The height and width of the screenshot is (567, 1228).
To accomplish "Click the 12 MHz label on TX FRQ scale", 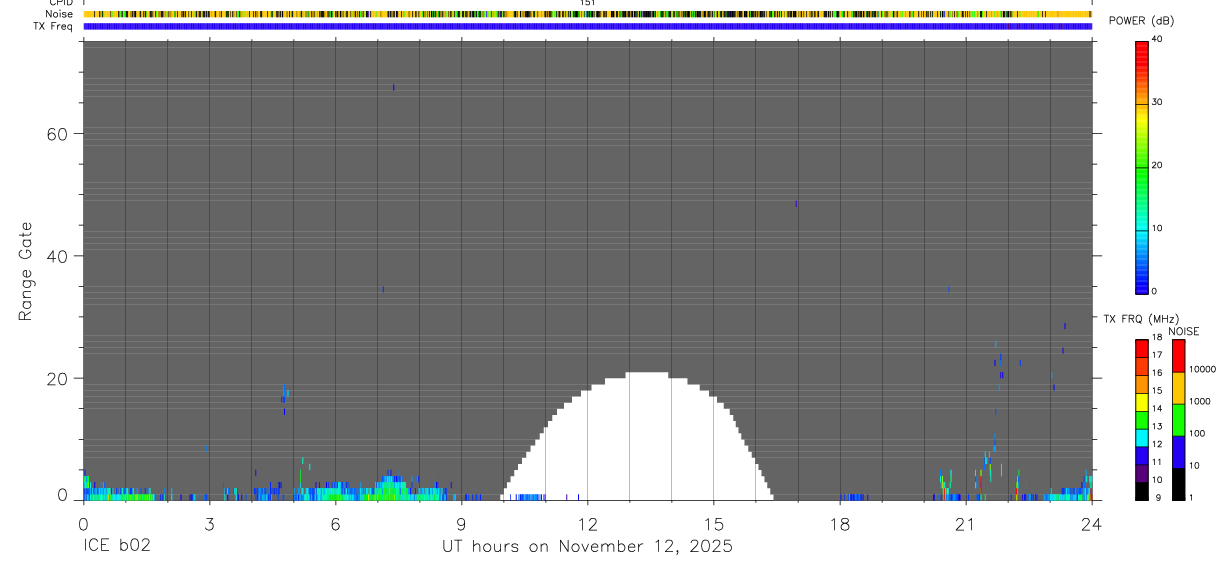I will 1156,444.
